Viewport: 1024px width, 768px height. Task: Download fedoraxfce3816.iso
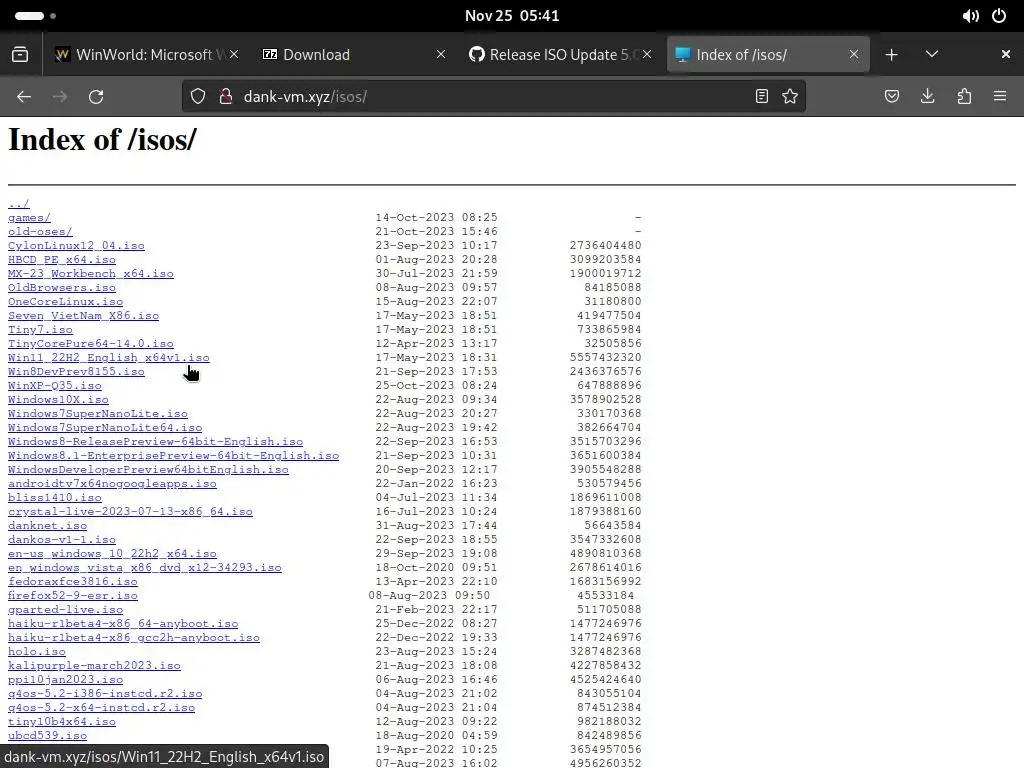(x=73, y=582)
